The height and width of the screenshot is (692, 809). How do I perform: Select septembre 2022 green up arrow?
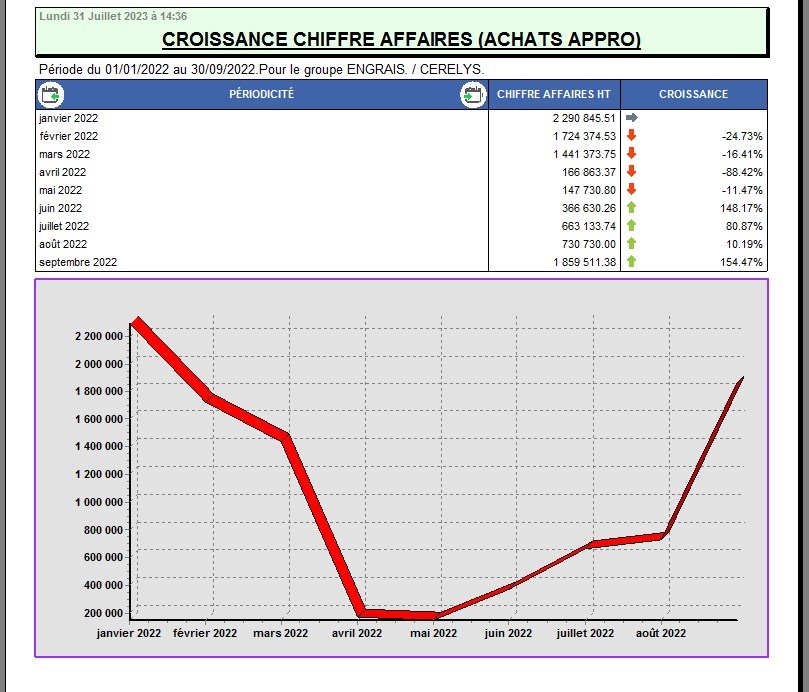click(x=631, y=262)
